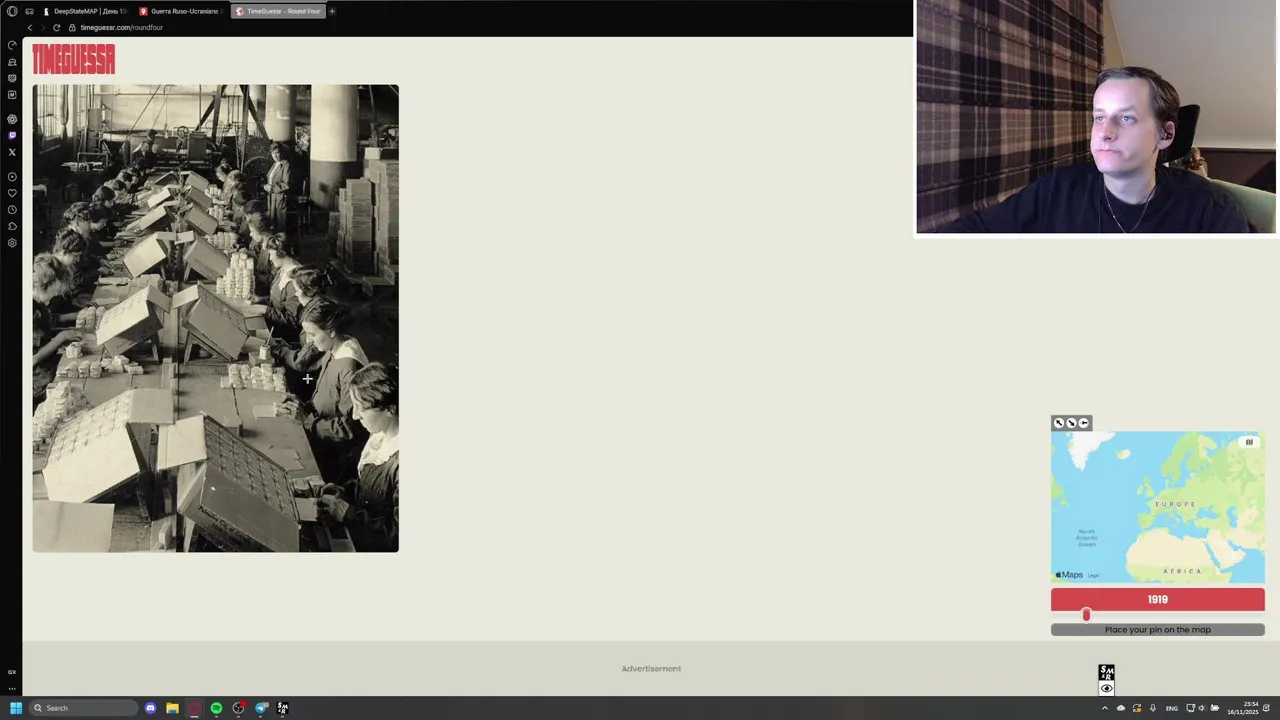Open the tray update icon with orange dot
The height and width of the screenshot is (720, 1280).
pyautogui.click(x=1136, y=708)
